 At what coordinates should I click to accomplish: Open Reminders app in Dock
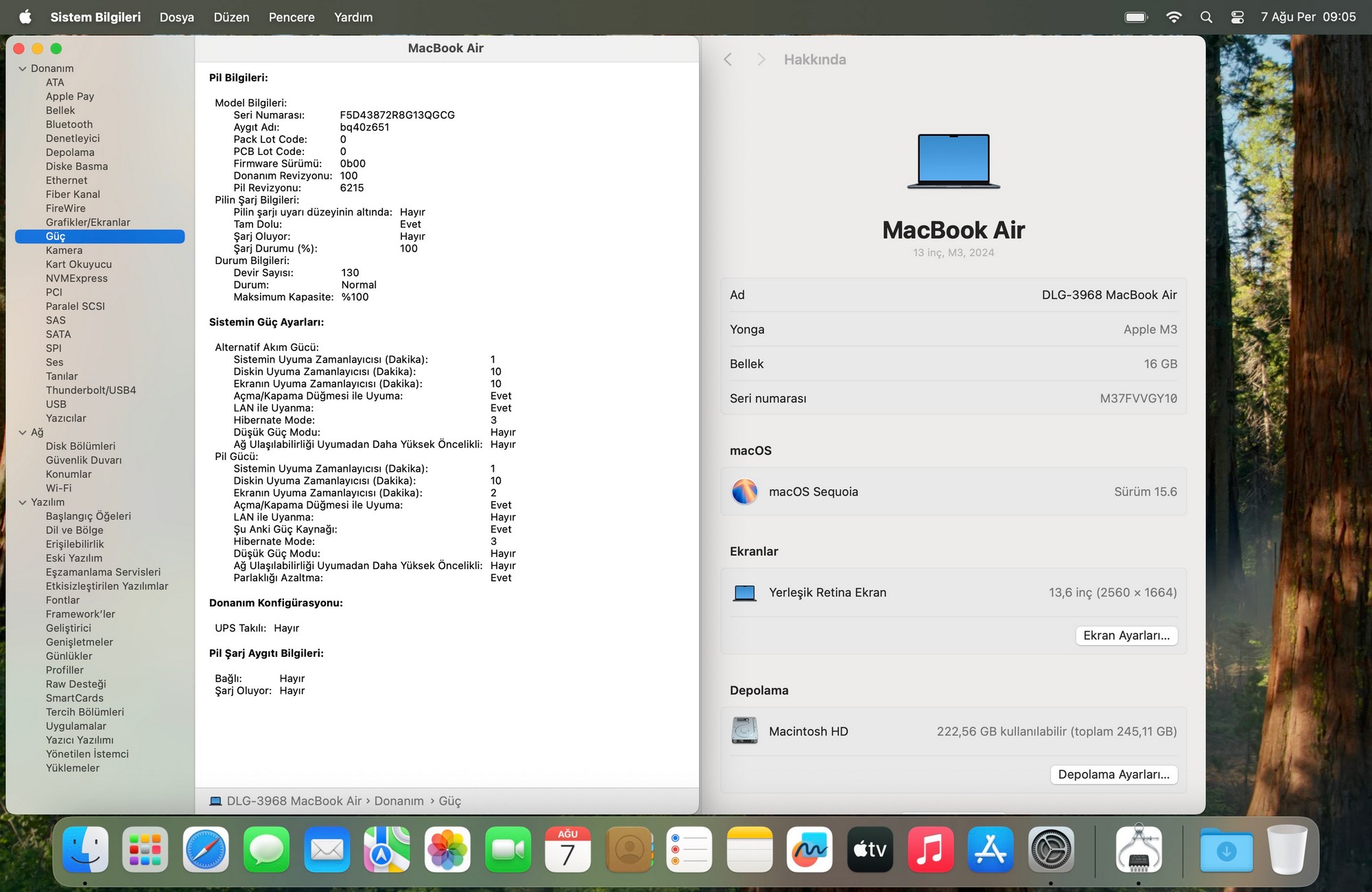tap(689, 850)
